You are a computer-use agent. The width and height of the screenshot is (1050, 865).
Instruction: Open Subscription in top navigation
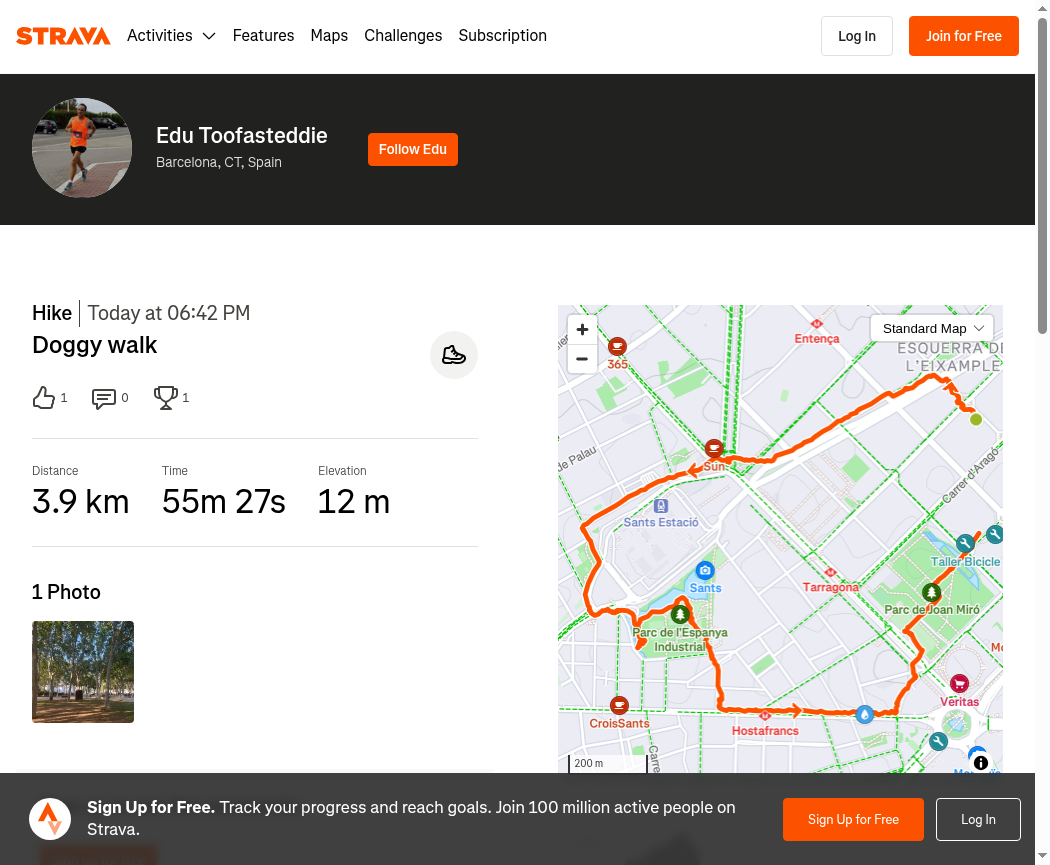tap(502, 35)
